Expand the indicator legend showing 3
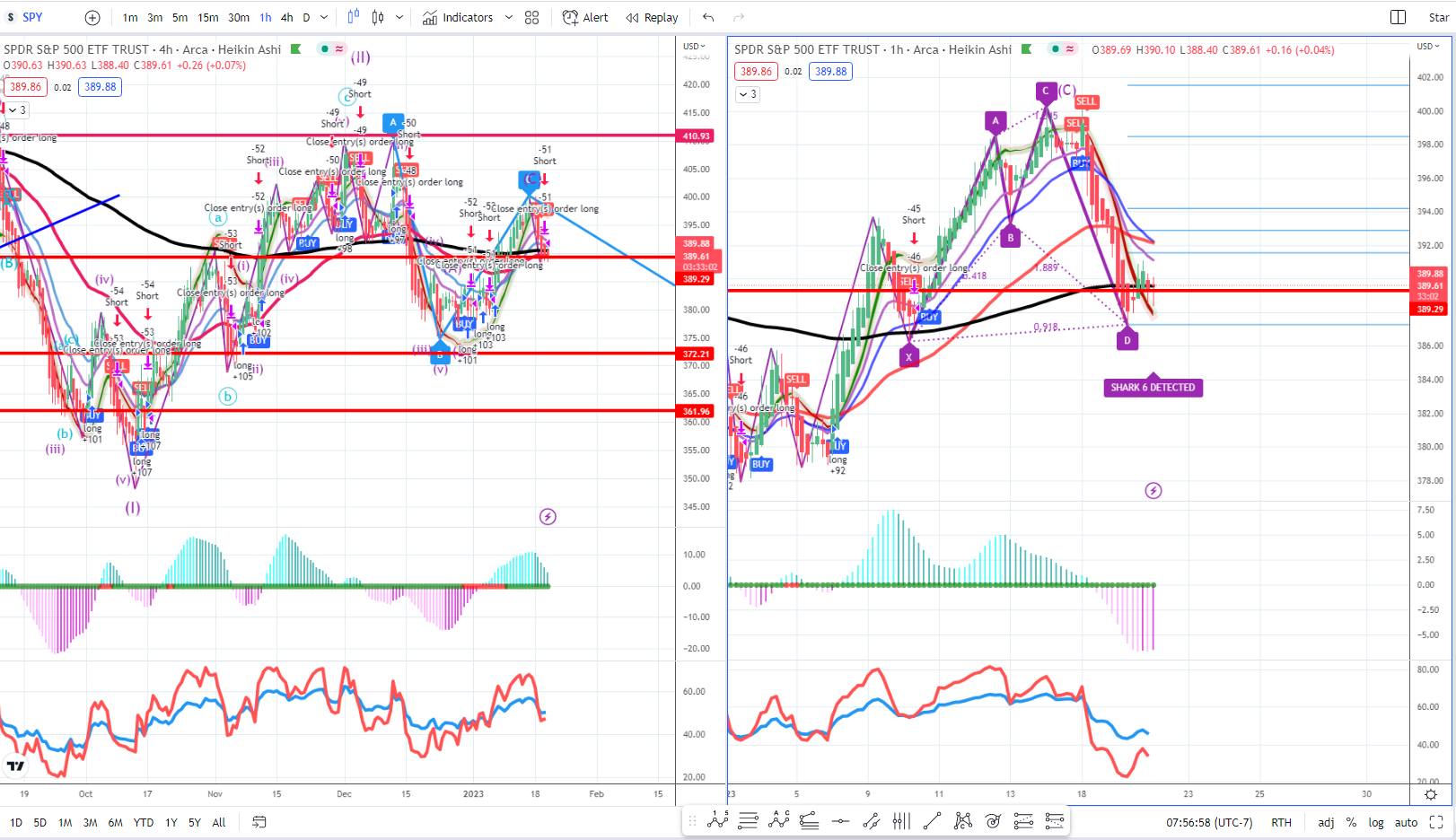Screen dimensions: 1456x840 click(x=748, y=93)
